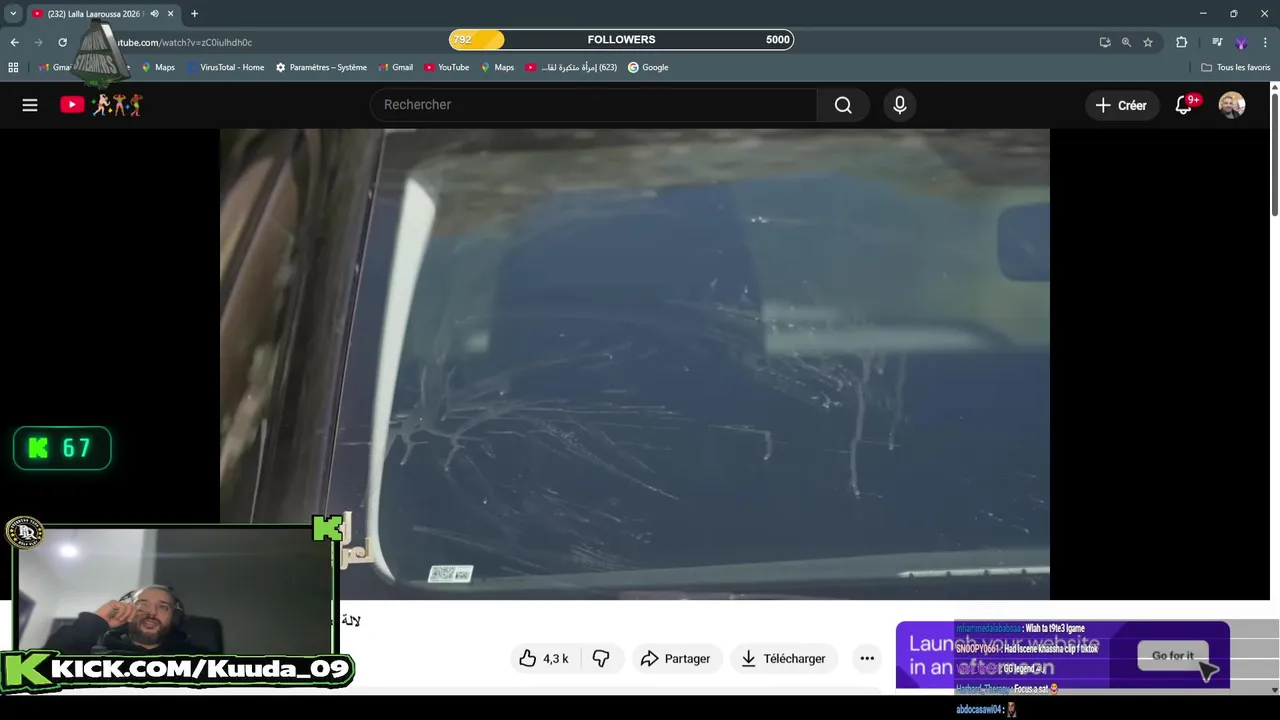This screenshot has width=1280, height=720.
Task: Open the first Maps bookmark
Action: [157, 67]
